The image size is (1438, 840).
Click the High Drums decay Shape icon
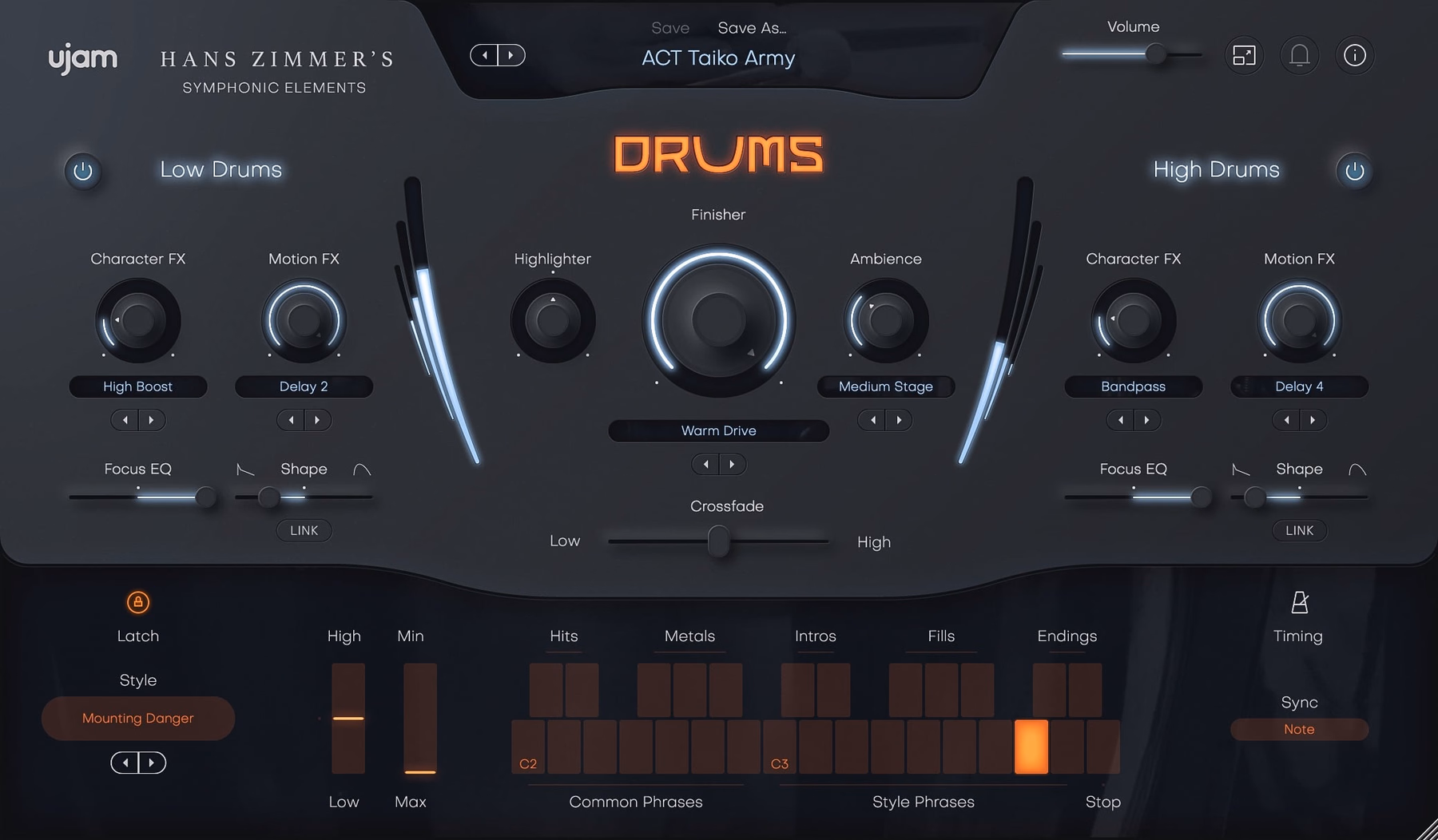pyautogui.click(x=1241, y=470)
